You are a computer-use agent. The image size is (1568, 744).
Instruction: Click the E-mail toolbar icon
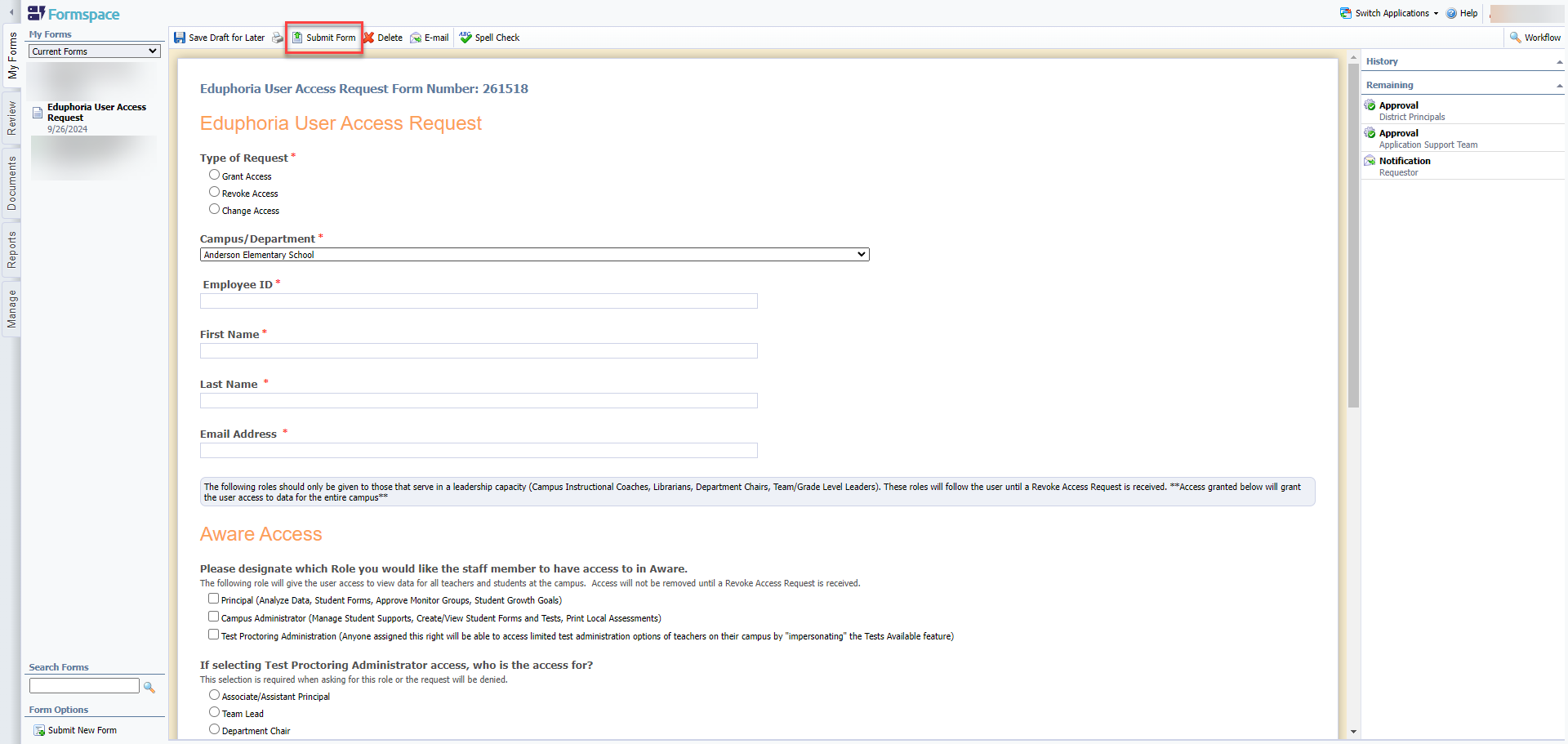tap(416, 38)
